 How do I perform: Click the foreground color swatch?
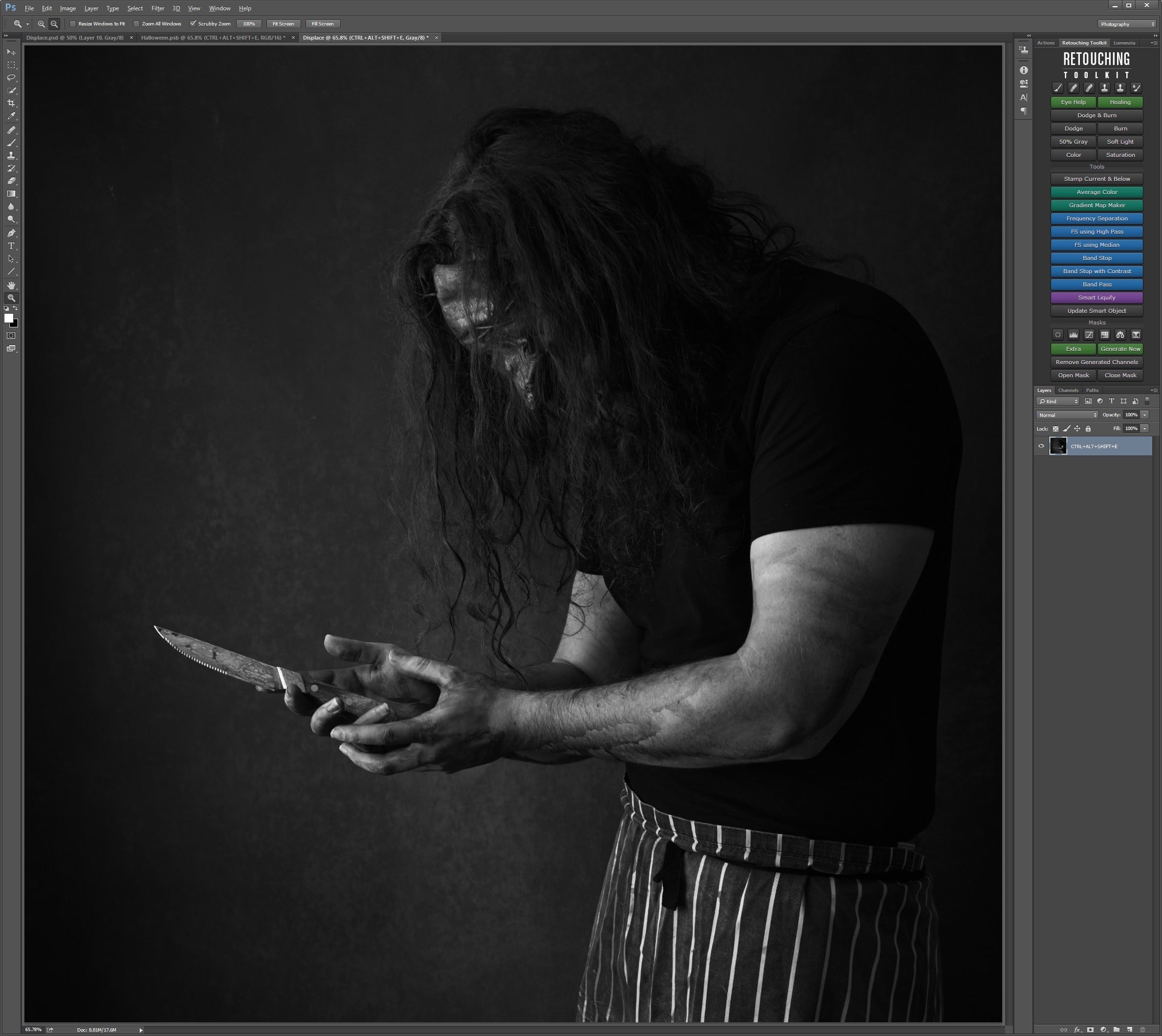(8, 318)
